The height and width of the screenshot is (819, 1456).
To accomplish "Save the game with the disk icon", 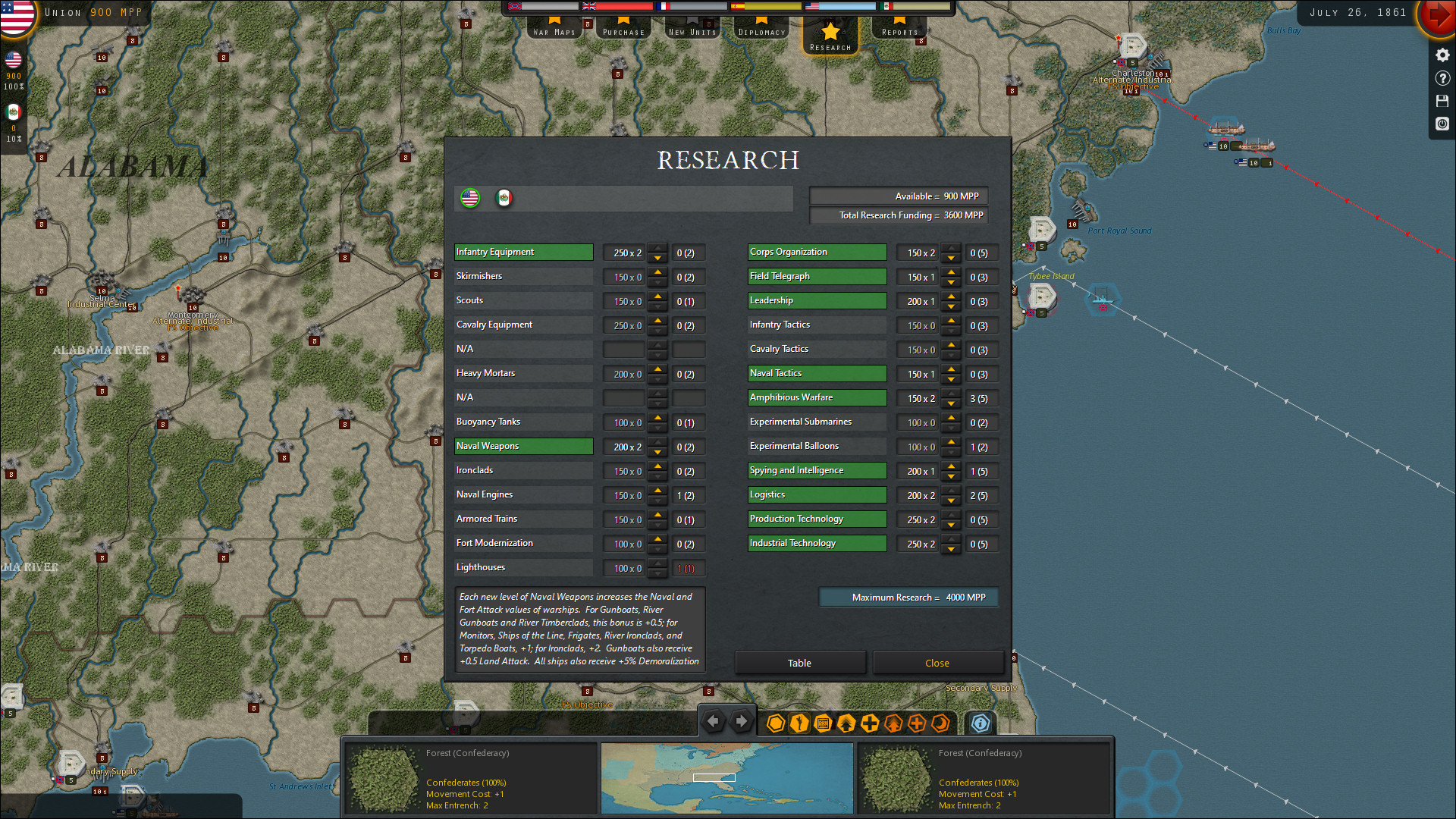I will tap(1442, 101).
